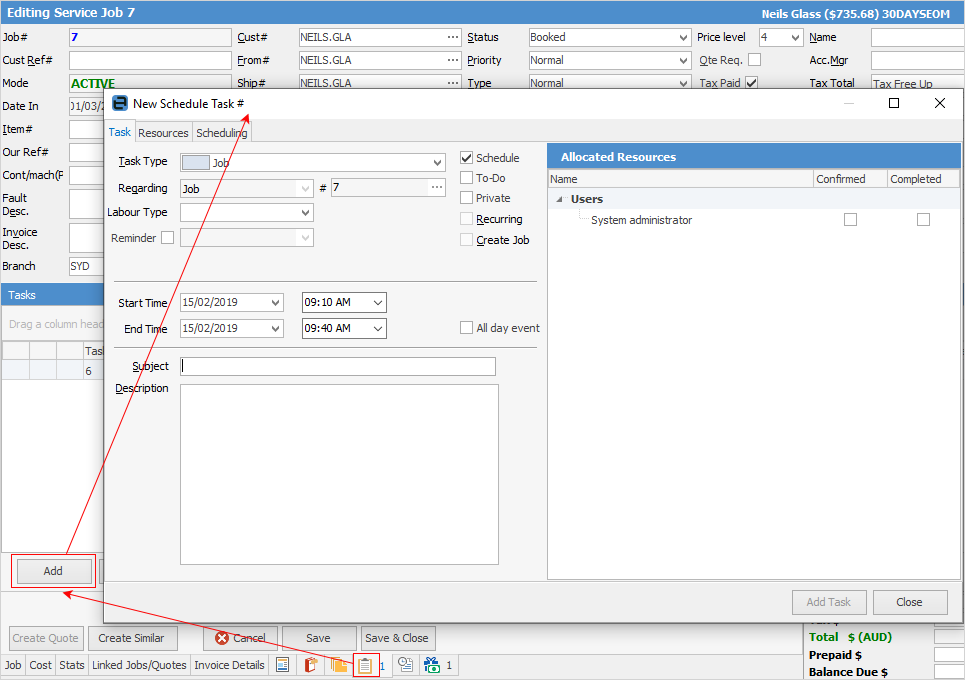This screenshot has height=680, width=965.
Task: Click the clock notes icon in bottom tabs
Action: tap(406, 665)
